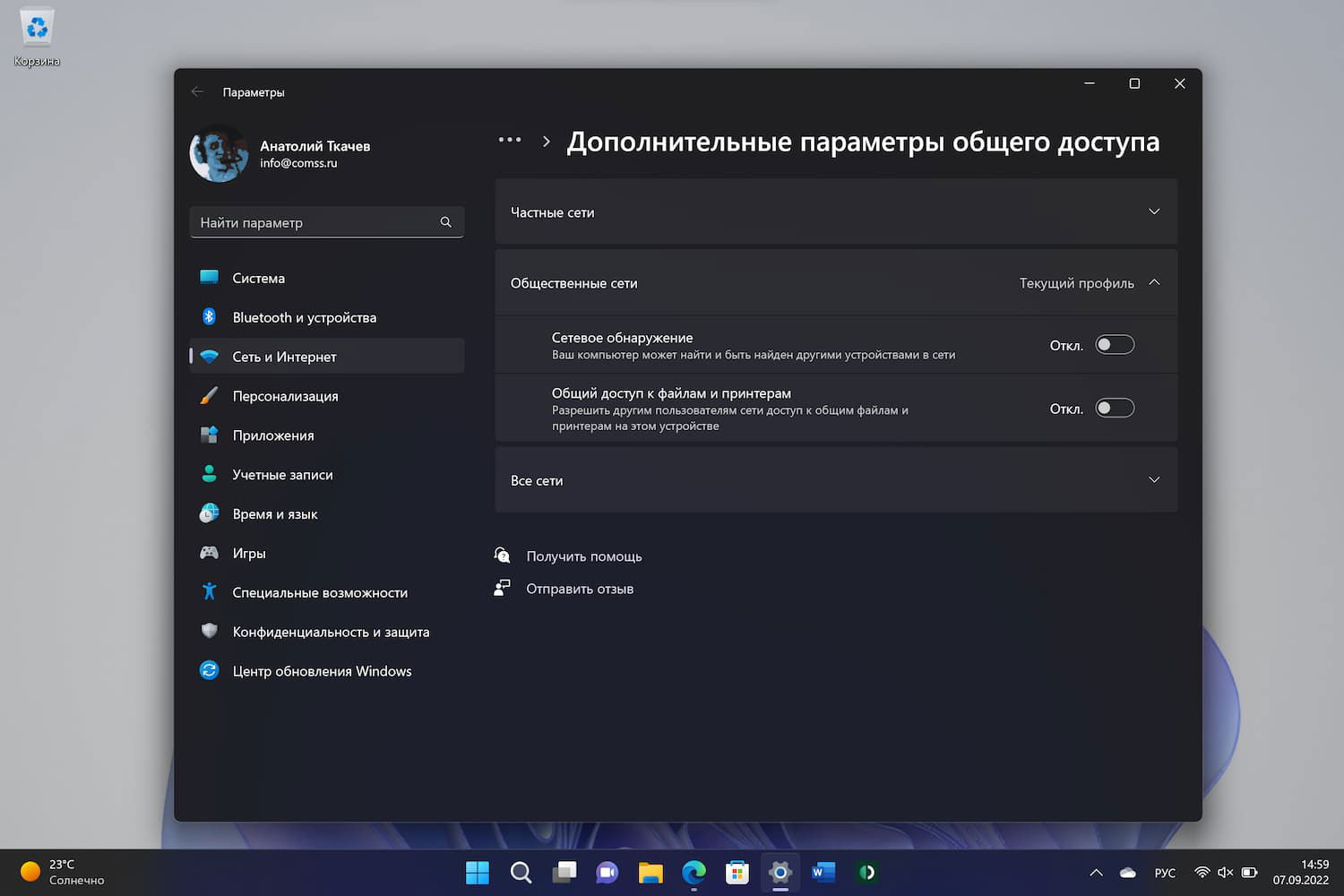Open File Explorer from taskbar
Screen dimensions: 1344x896
click(x=650, y=872)
